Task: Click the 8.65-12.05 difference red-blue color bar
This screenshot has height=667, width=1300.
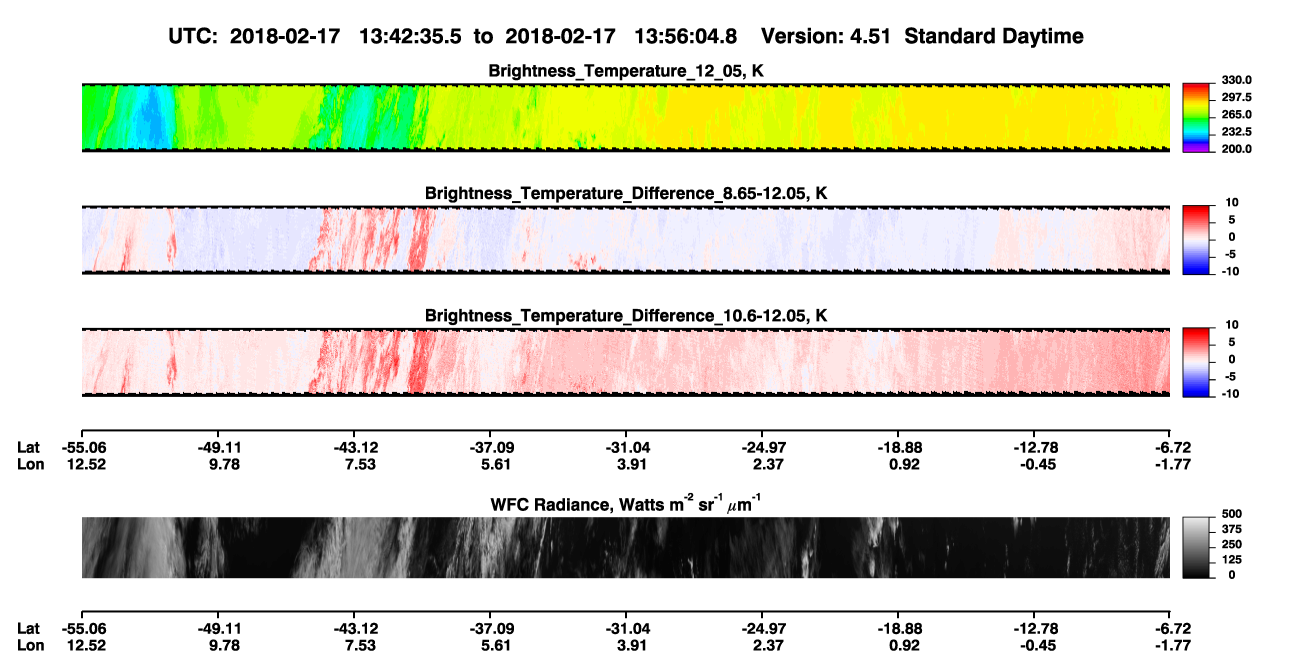Action: [1198, 240]
